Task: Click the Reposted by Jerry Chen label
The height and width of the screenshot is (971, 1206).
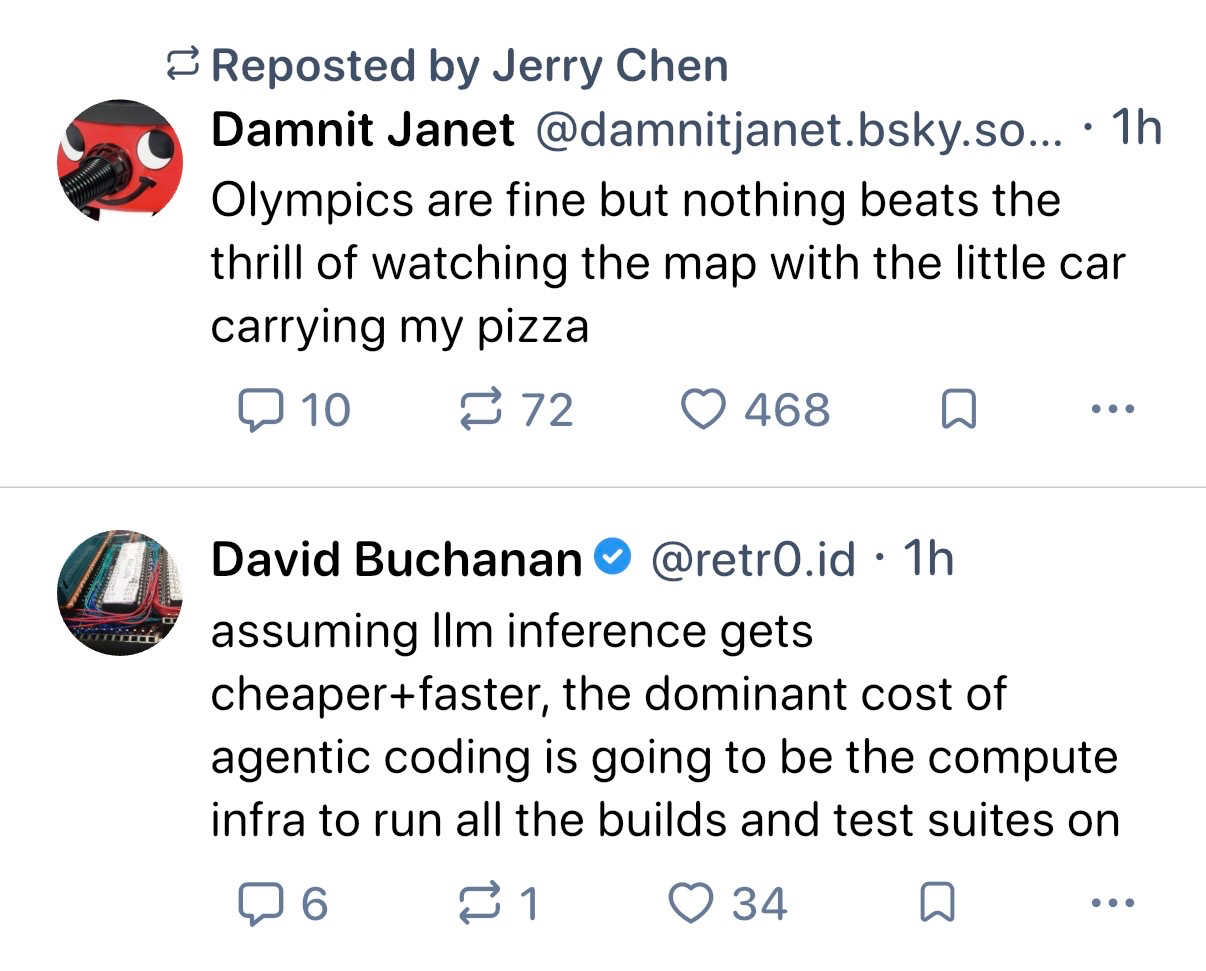Action: (469, 66)
